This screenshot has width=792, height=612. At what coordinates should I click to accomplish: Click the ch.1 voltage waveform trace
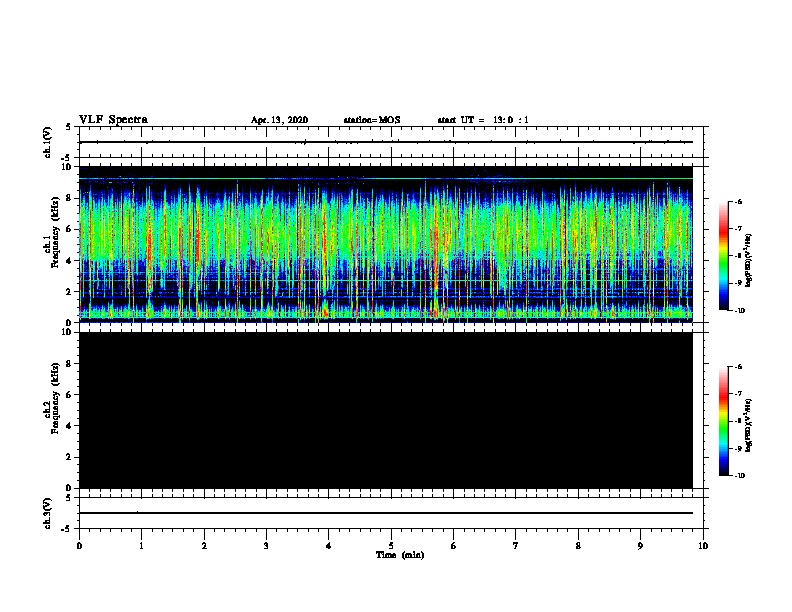pyautogui.click(x=386, y=142)
